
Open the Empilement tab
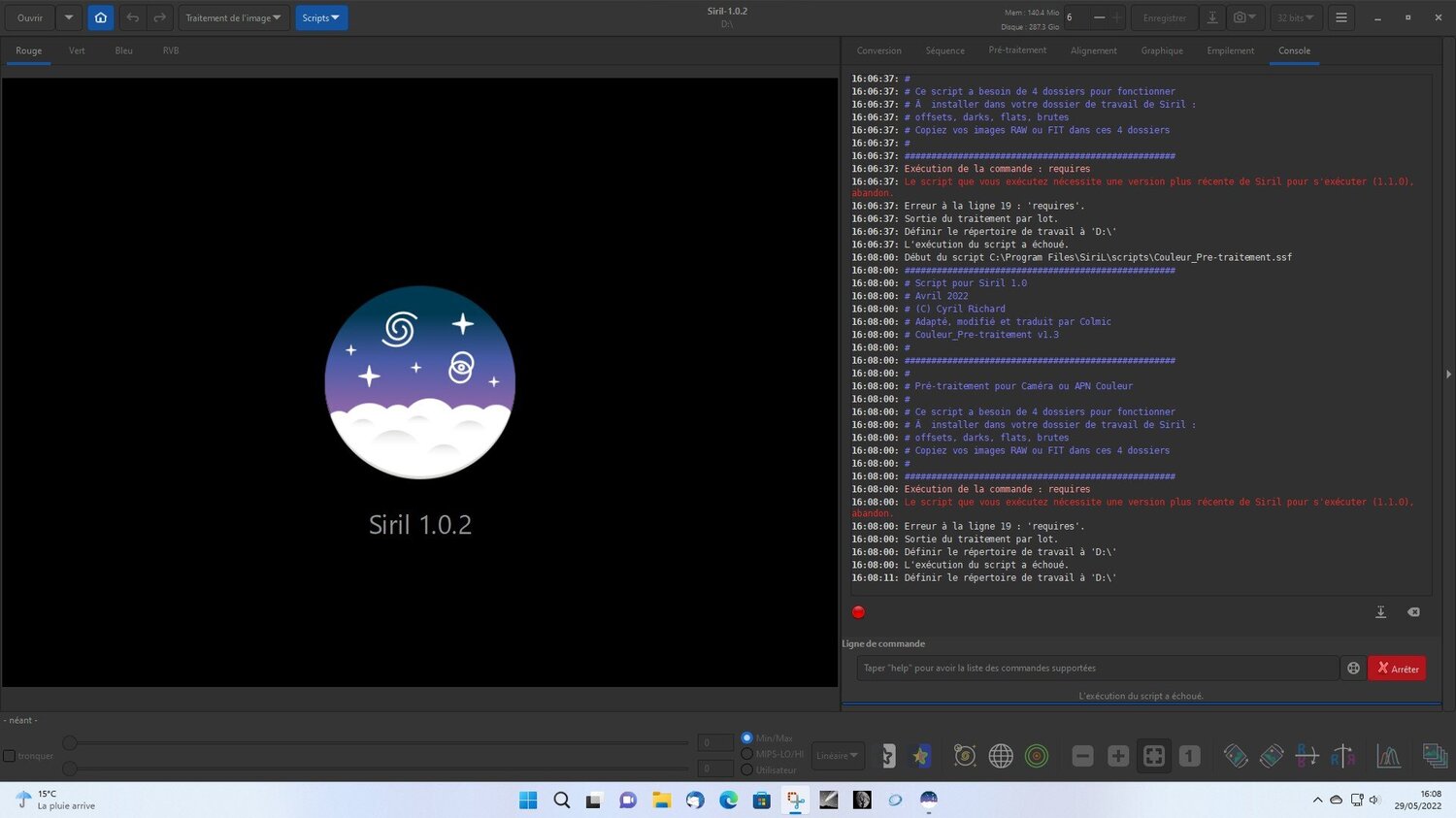pyautogui.click(x=1231, y=50)
